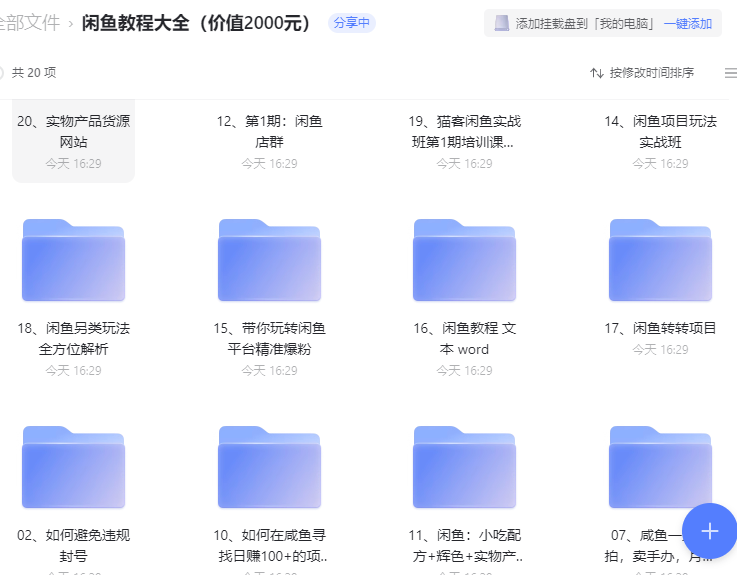
Task: Open folder 07、咸鱼一拍，卖手办
Action: [660, 467]
